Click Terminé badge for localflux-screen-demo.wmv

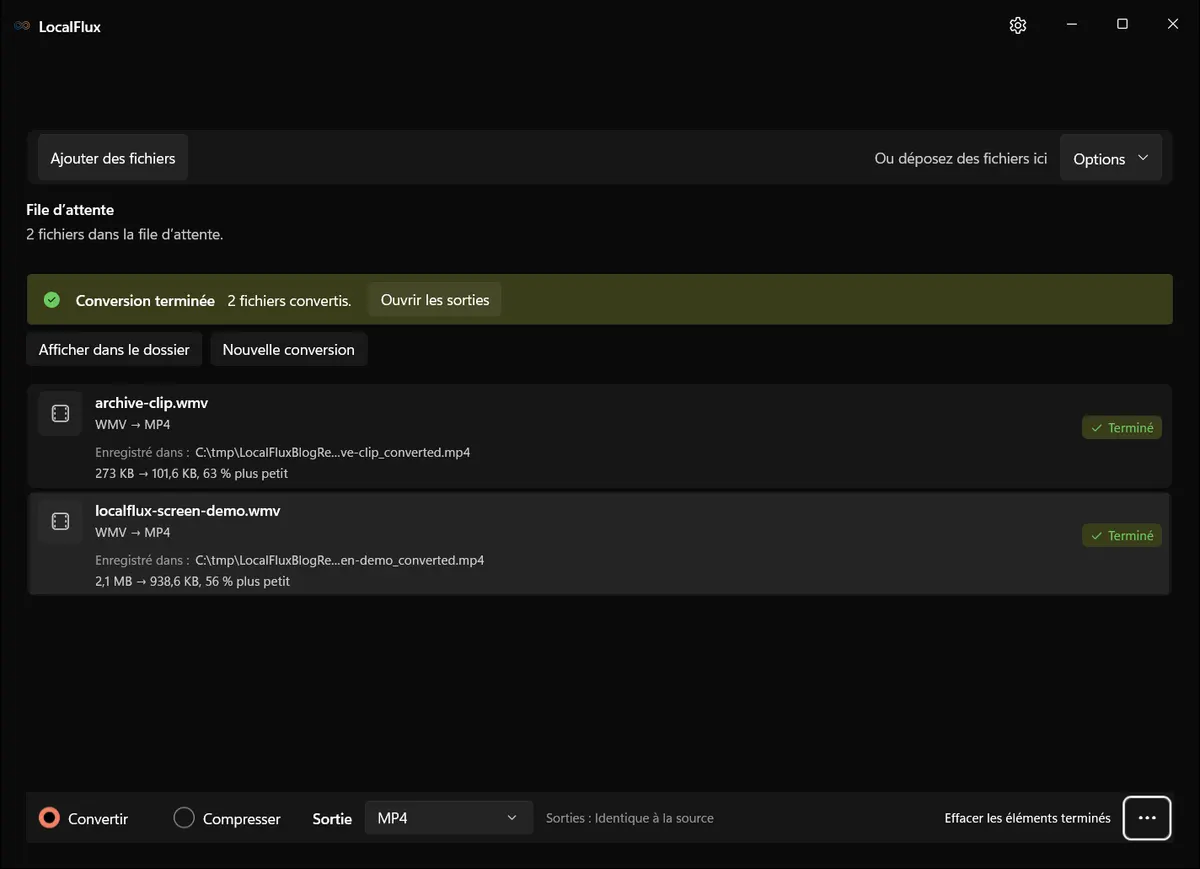[x=1122, y=536]
